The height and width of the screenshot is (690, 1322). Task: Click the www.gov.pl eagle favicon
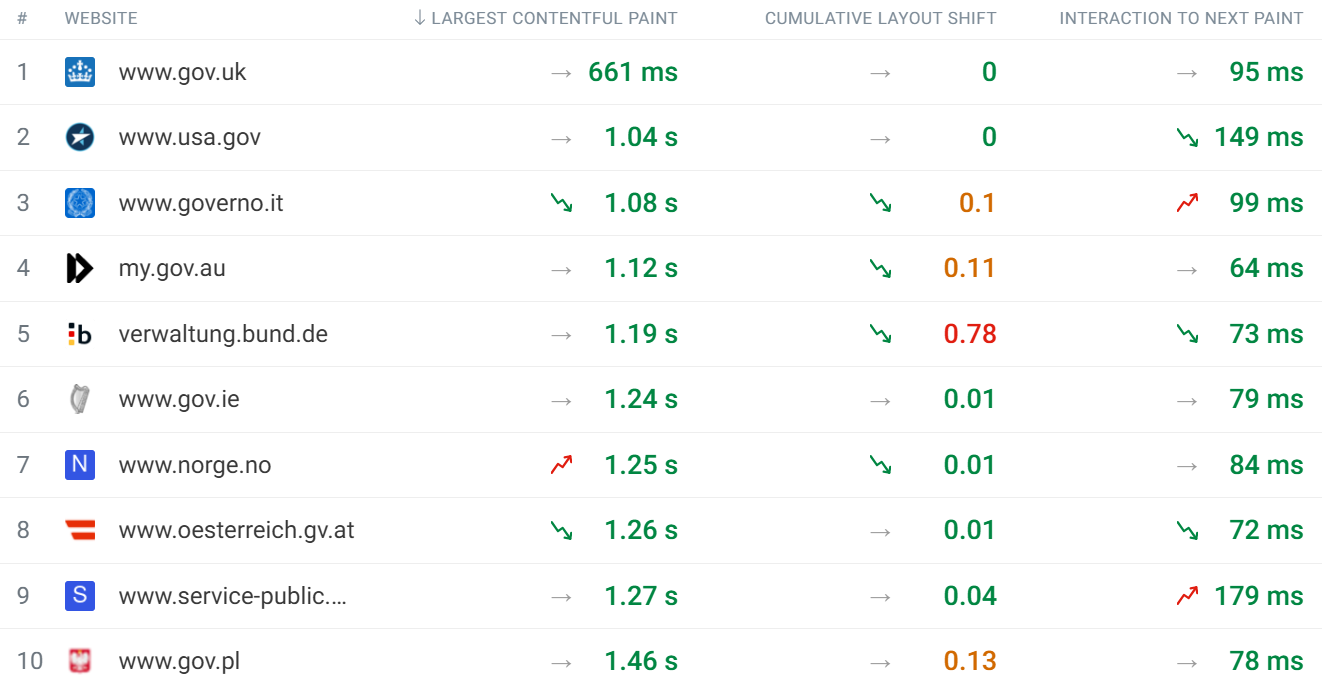[x=80, y=661]
